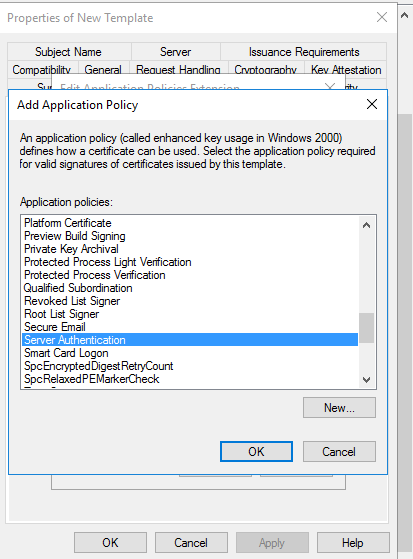
Task: Close the Add Application Policy dialog
Action: tap(372, 104)
